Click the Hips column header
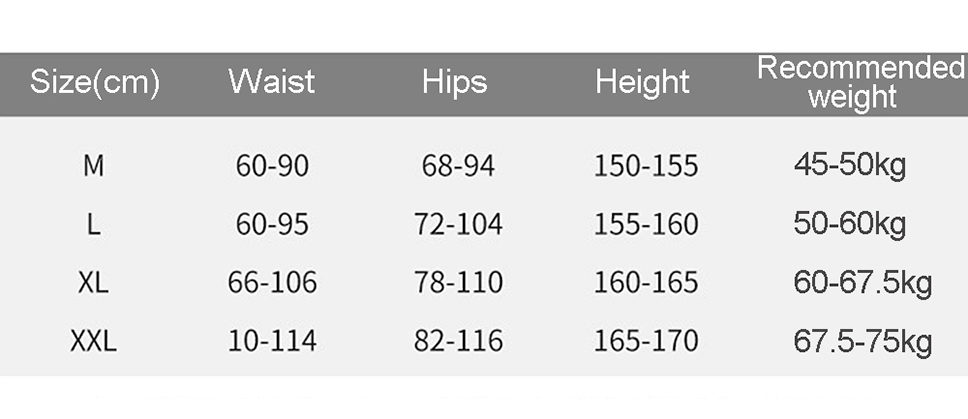The height and width of the screenshot is (419, 968). (455, 82)
